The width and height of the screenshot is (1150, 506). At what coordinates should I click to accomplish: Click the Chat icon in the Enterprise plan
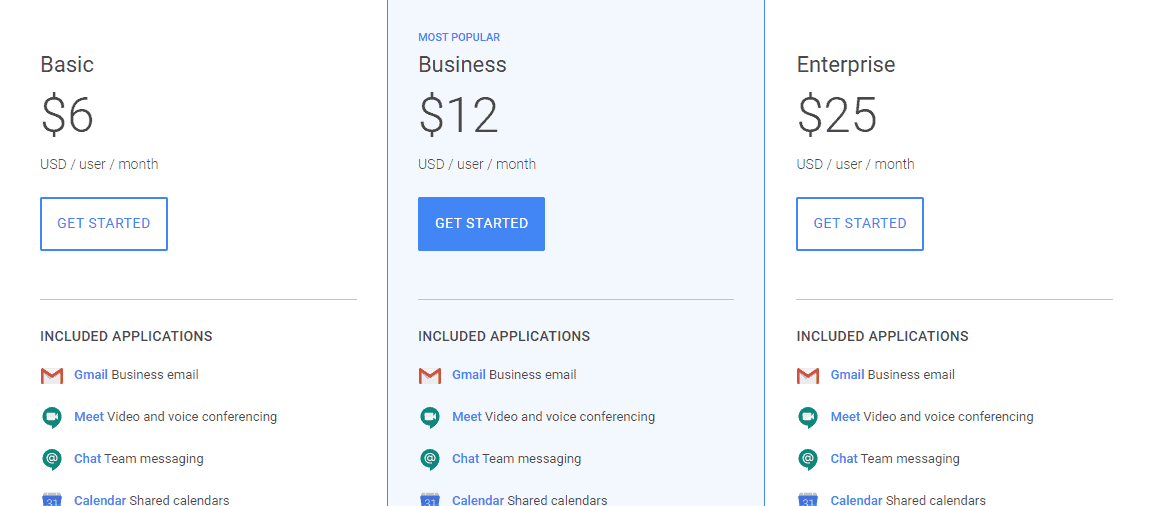(x=808, y=460)
